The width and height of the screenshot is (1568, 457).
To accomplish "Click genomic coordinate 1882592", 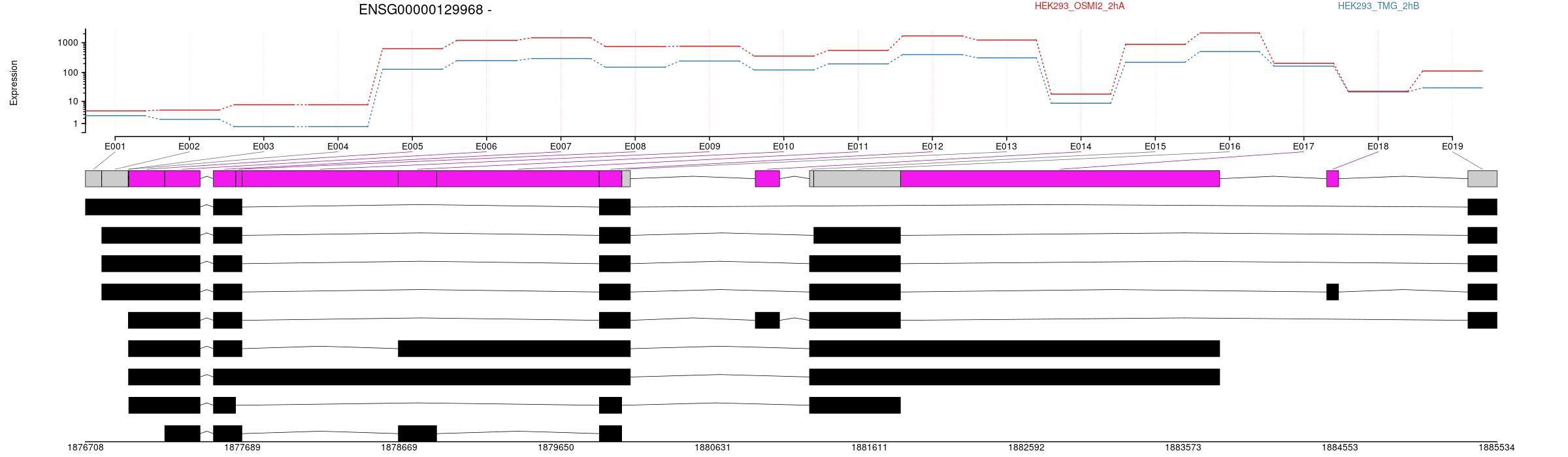I will coord(1026,448).
